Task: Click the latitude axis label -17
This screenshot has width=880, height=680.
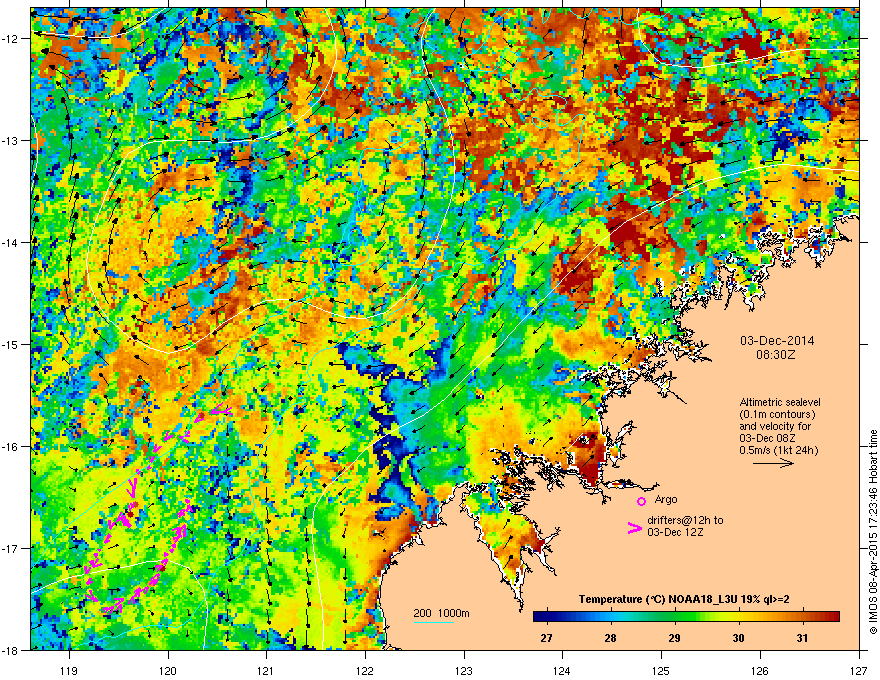Action: pyautogui.click(x=10, y=548)
